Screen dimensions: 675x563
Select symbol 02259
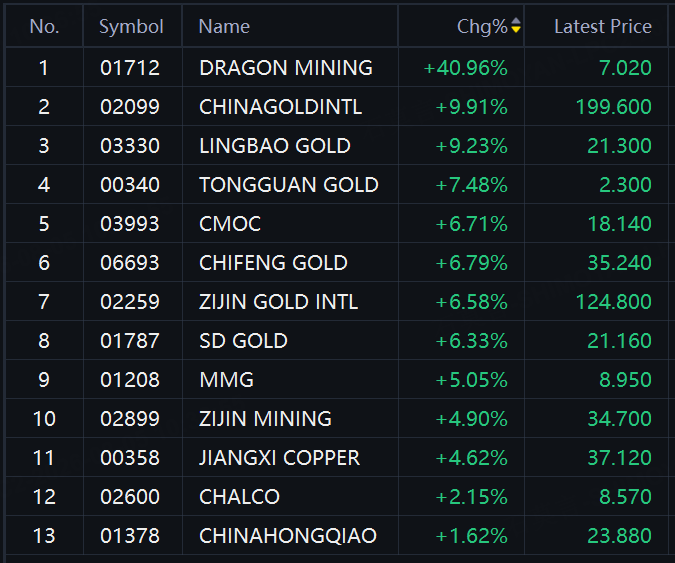coord(130,302)
